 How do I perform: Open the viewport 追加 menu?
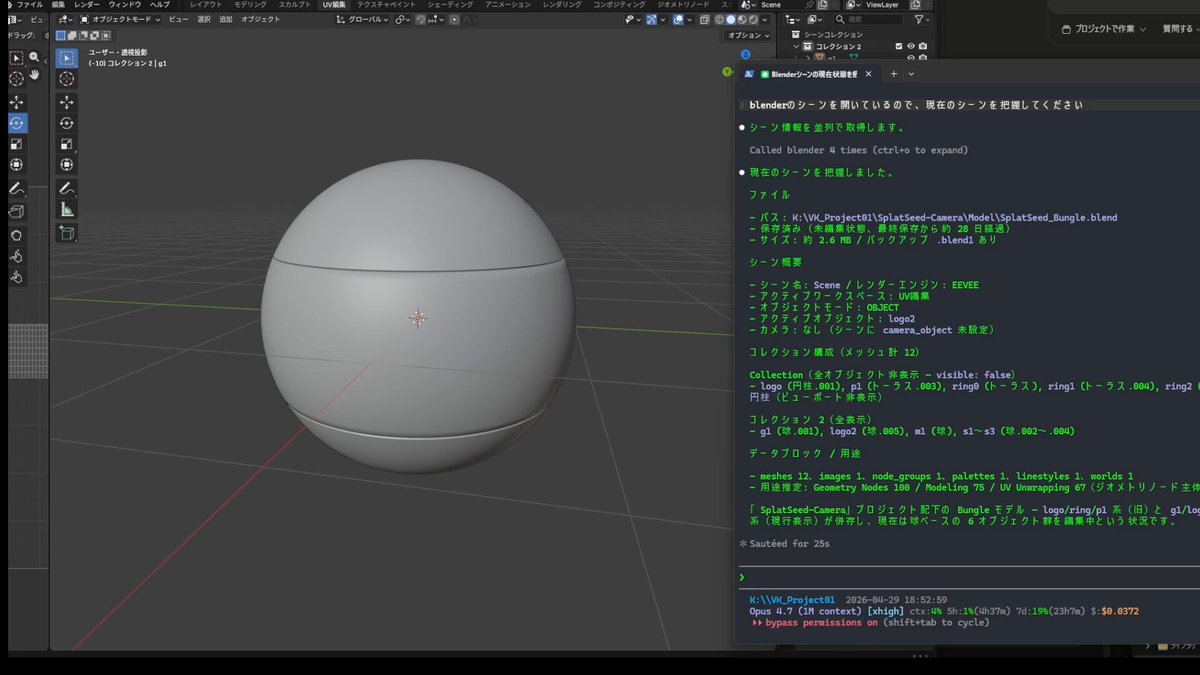point(225,19)
